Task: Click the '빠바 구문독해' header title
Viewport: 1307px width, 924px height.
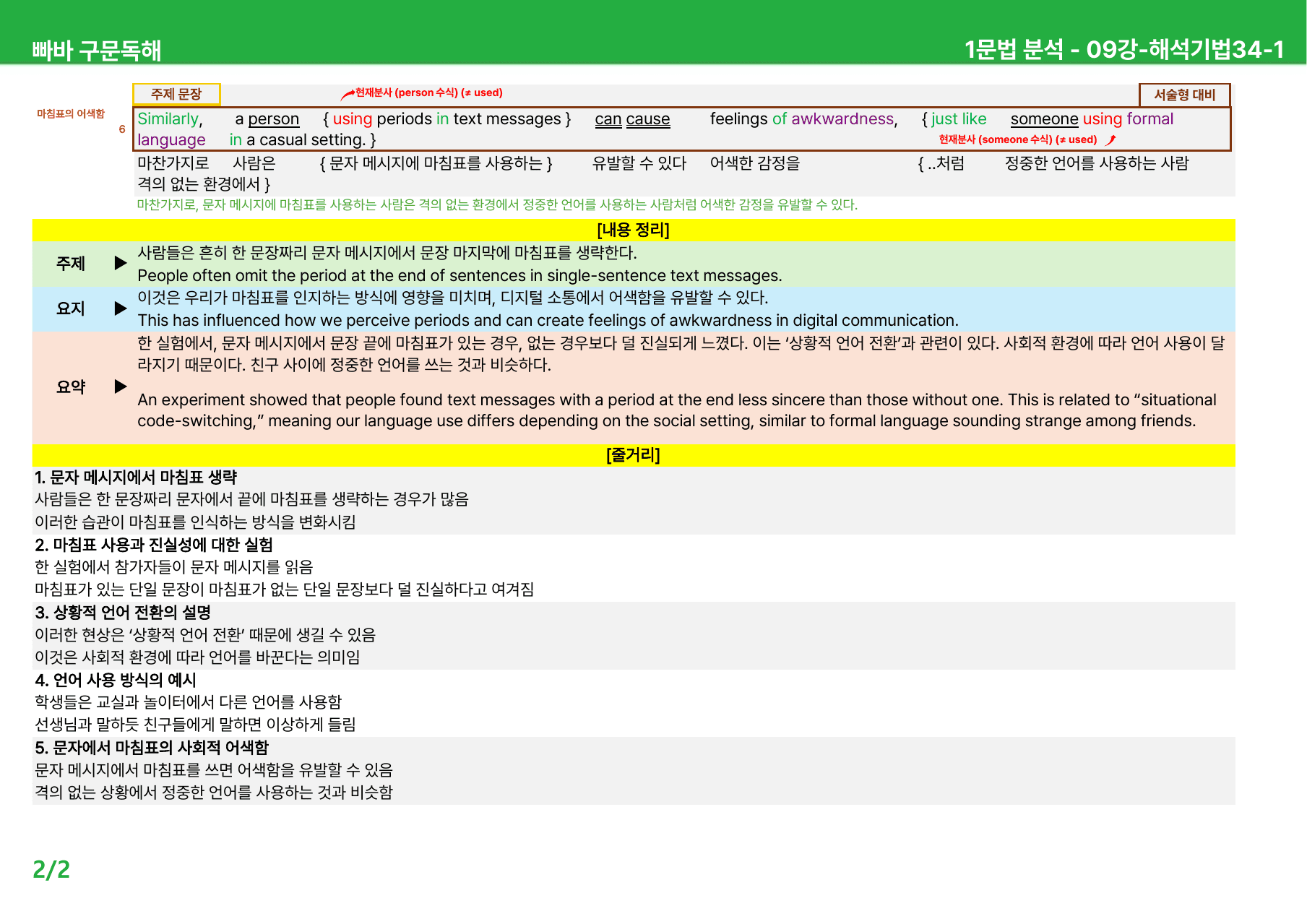Action: 97,50
